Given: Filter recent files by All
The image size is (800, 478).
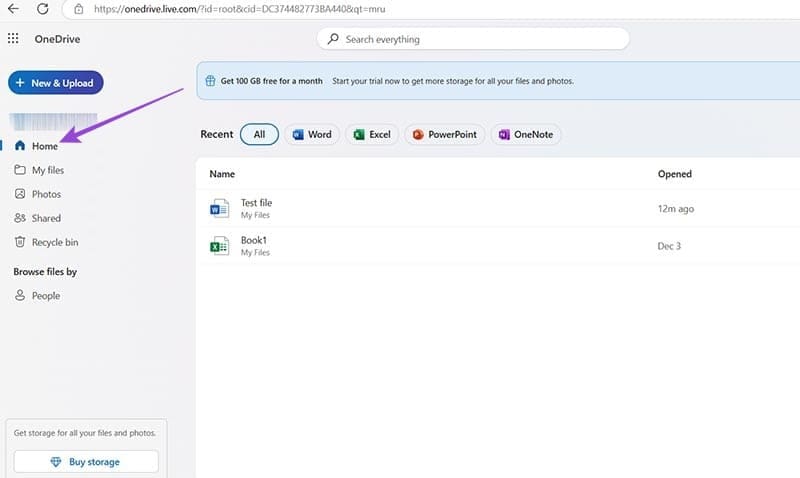Looking at the screenshot, I should pos(259,134).
